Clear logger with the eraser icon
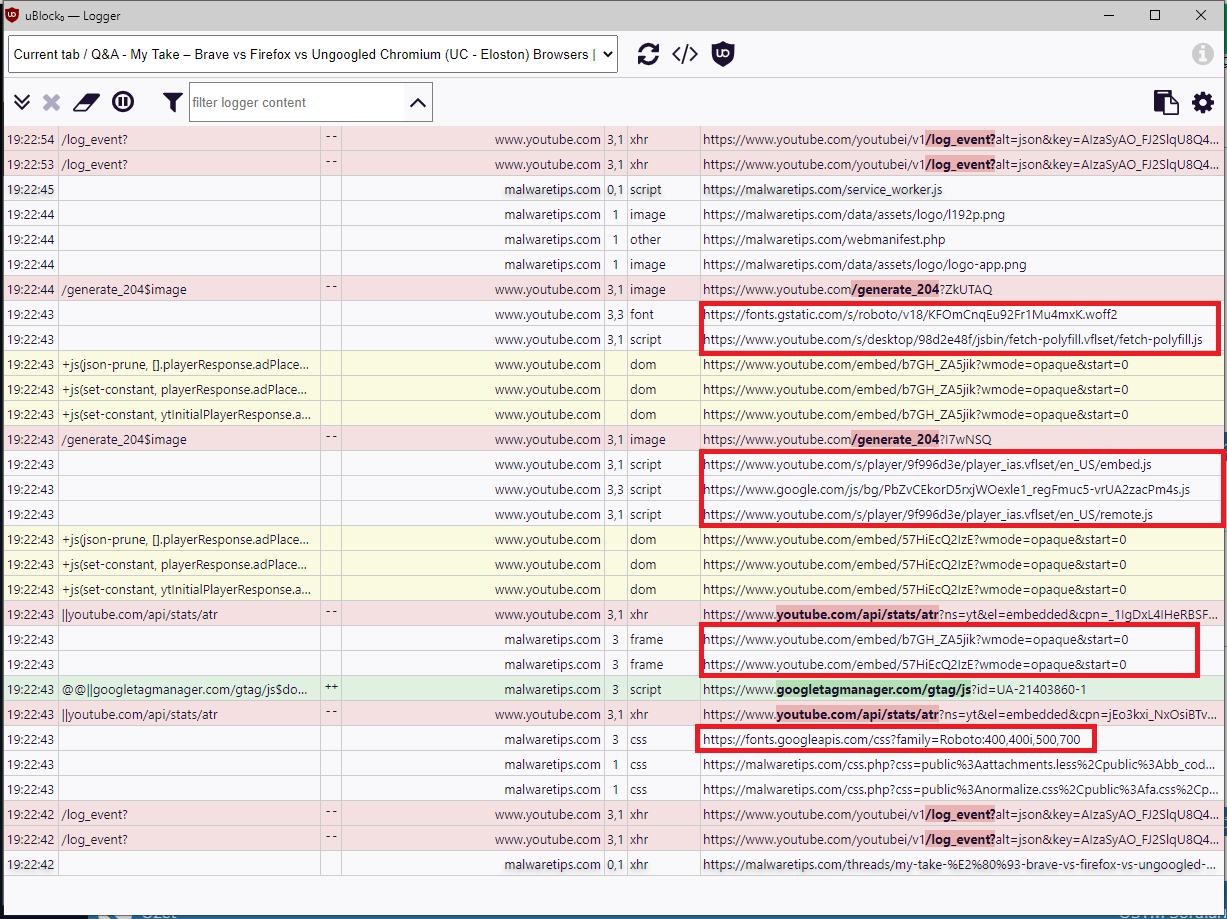 point(87,102)
